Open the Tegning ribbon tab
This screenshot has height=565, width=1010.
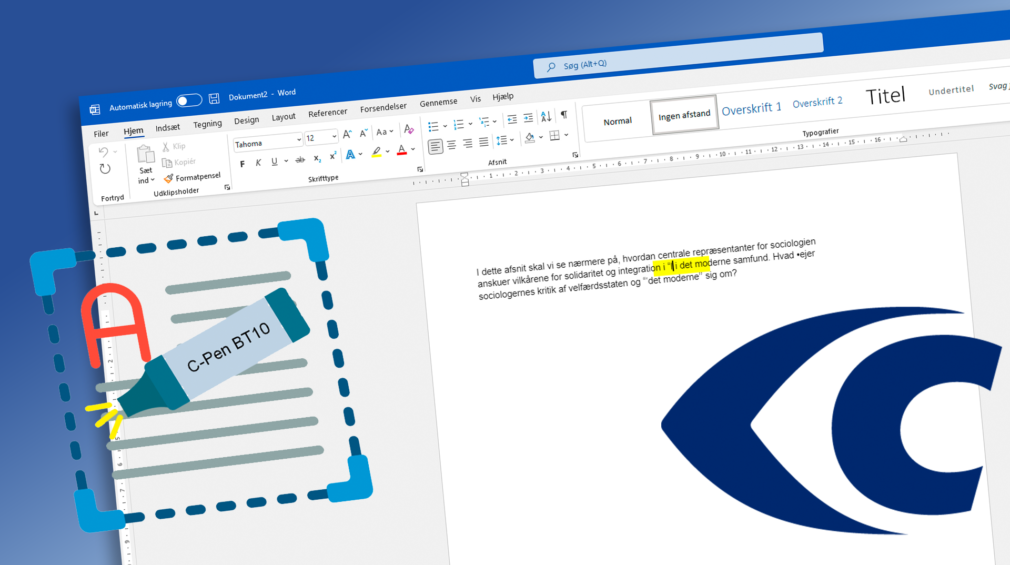[207, 124]
